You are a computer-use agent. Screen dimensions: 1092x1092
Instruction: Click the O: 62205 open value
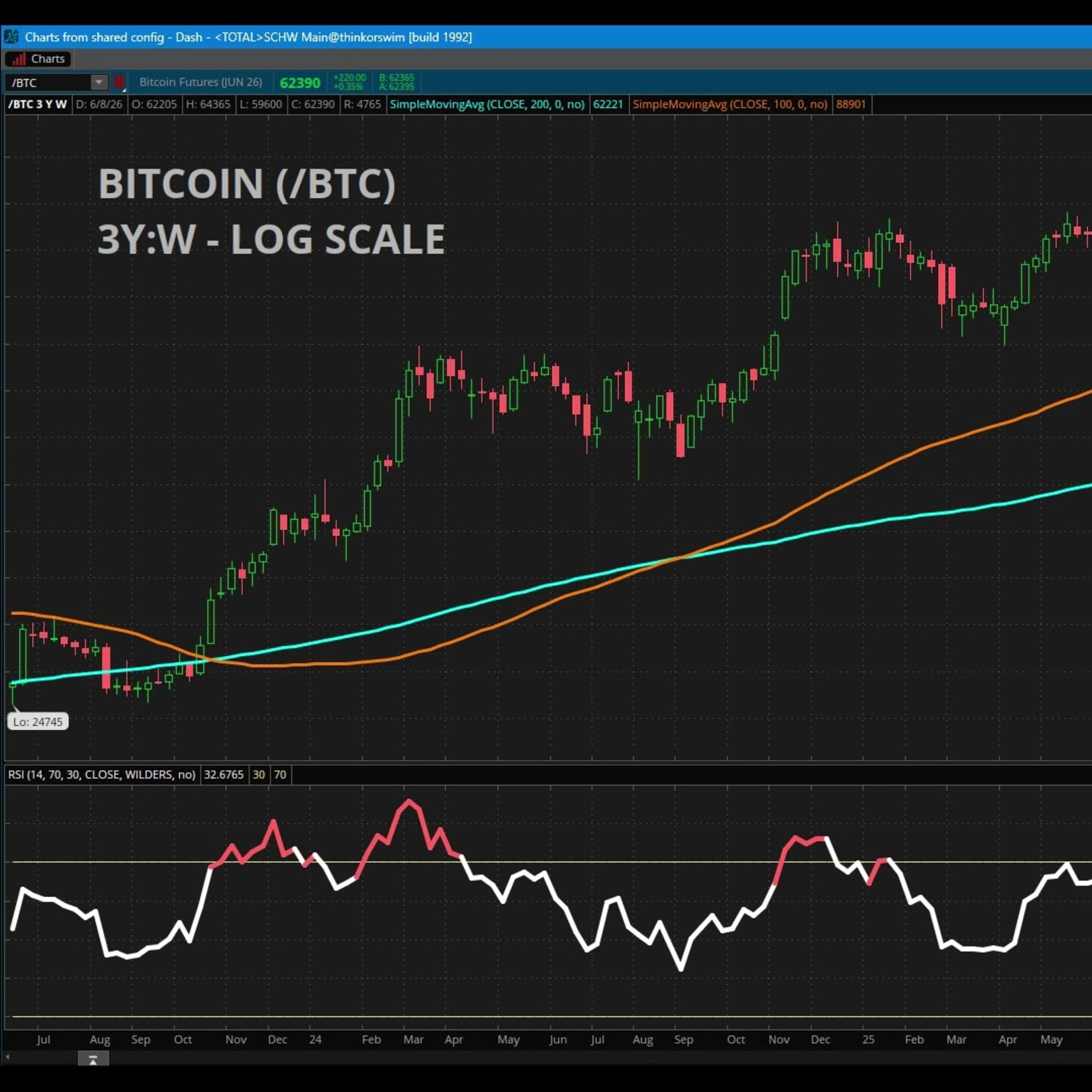click(x=154, y=104)
